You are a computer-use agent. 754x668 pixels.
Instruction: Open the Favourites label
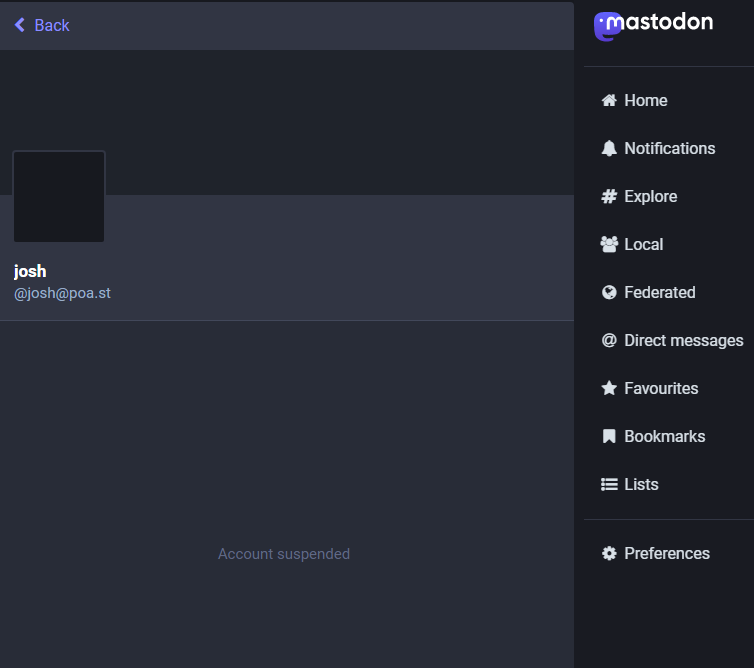pos(661,388)
